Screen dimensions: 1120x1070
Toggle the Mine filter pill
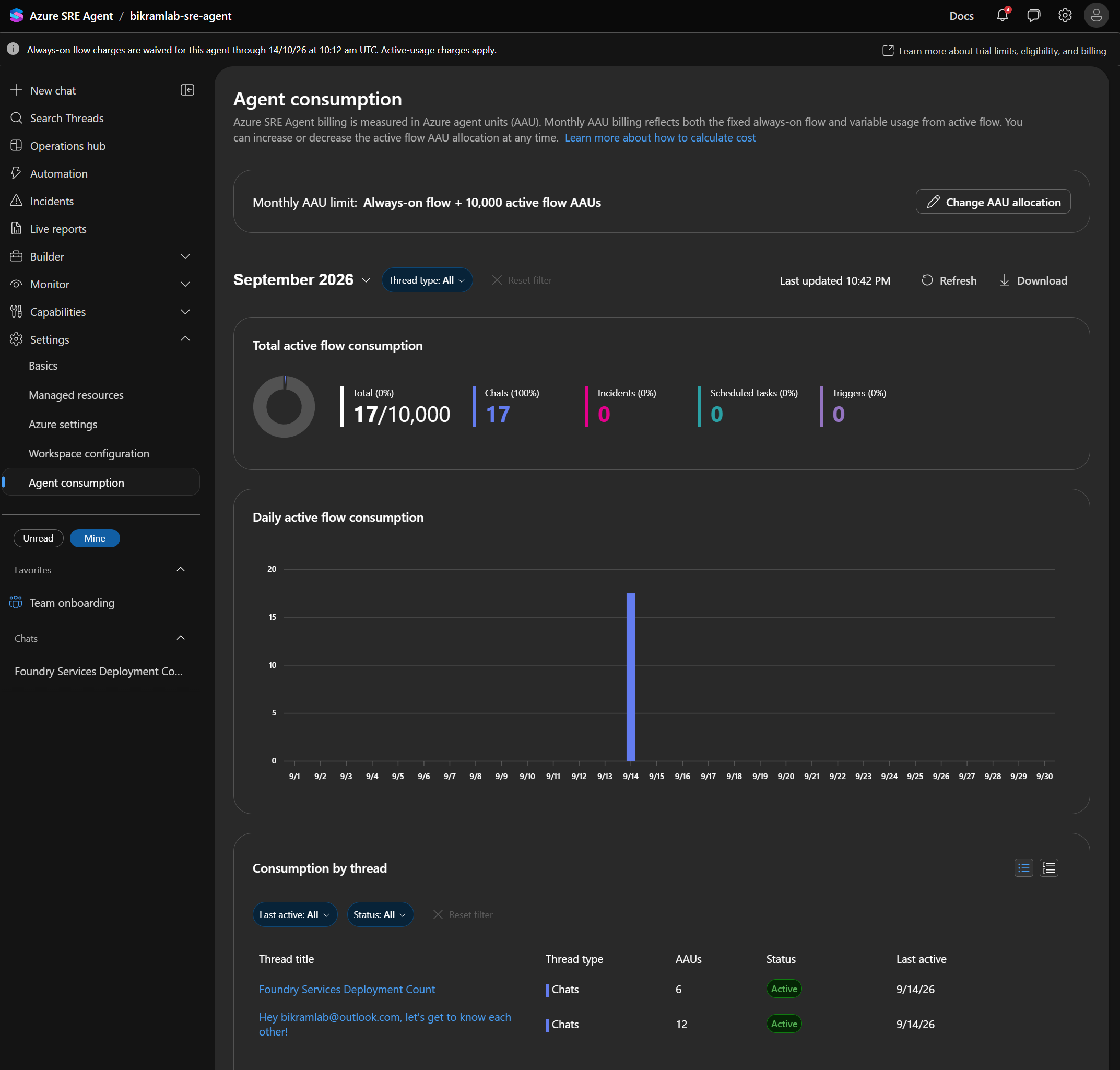(x=95, y=538)
